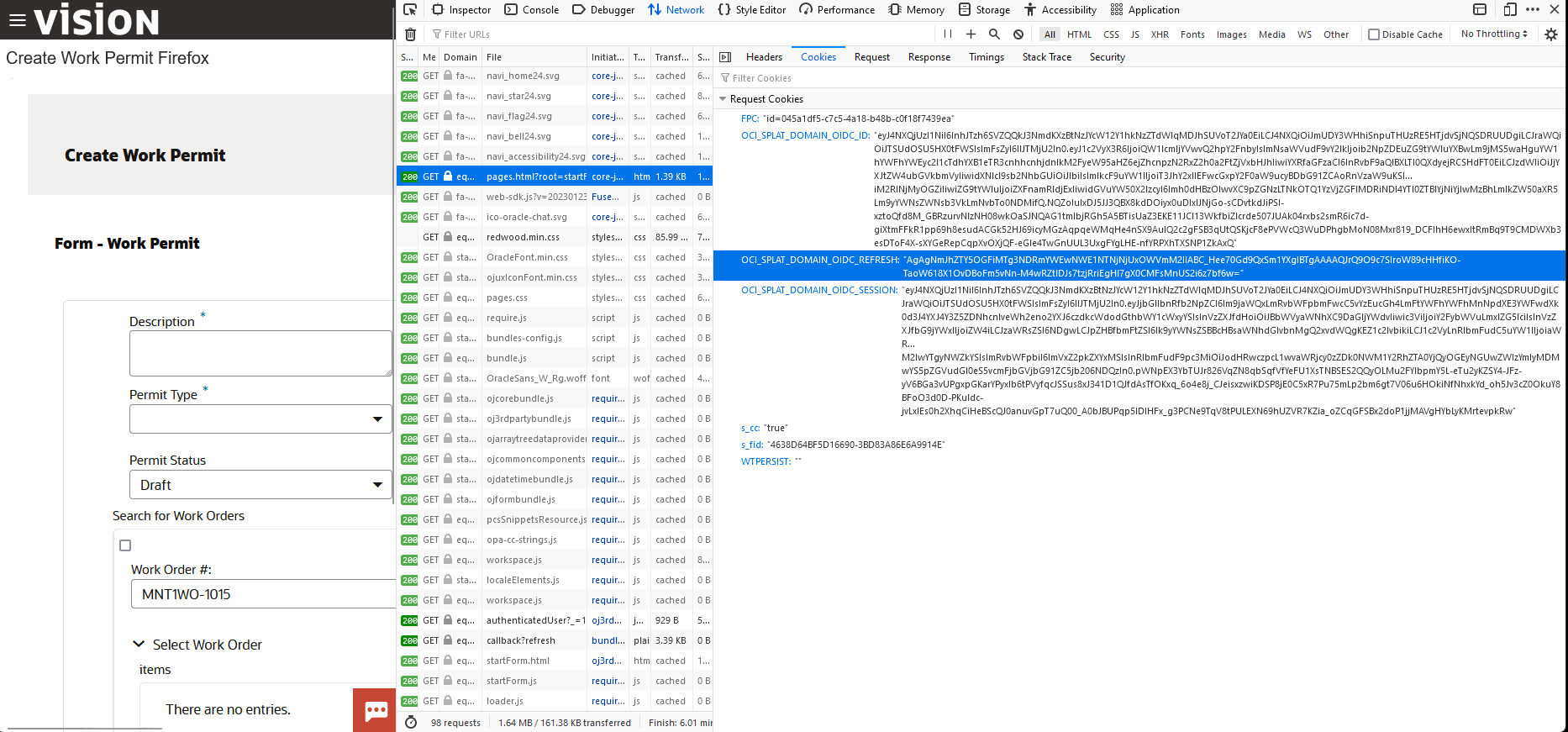
Task: Click the File column header
Action: (x=534, y=57)
